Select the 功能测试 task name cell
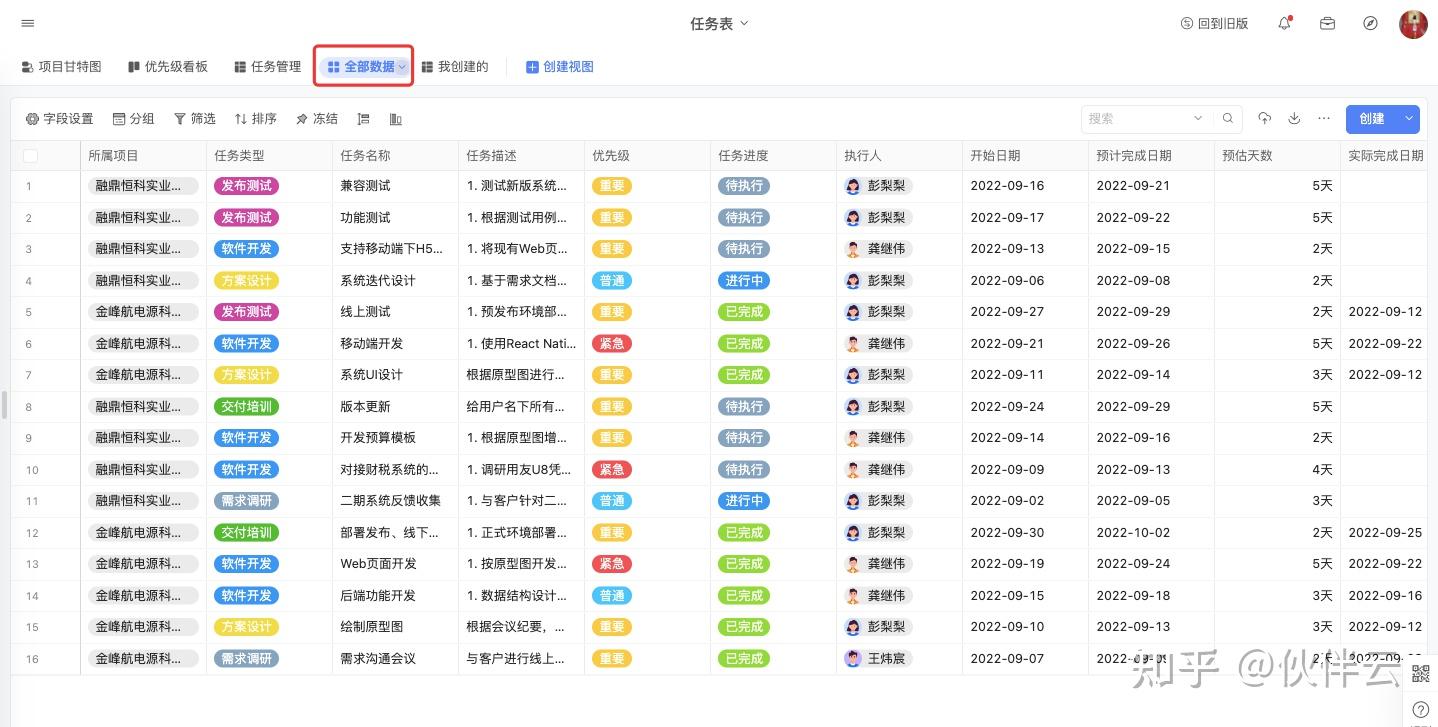The image size is (1438, 727). tap(395, 217)
